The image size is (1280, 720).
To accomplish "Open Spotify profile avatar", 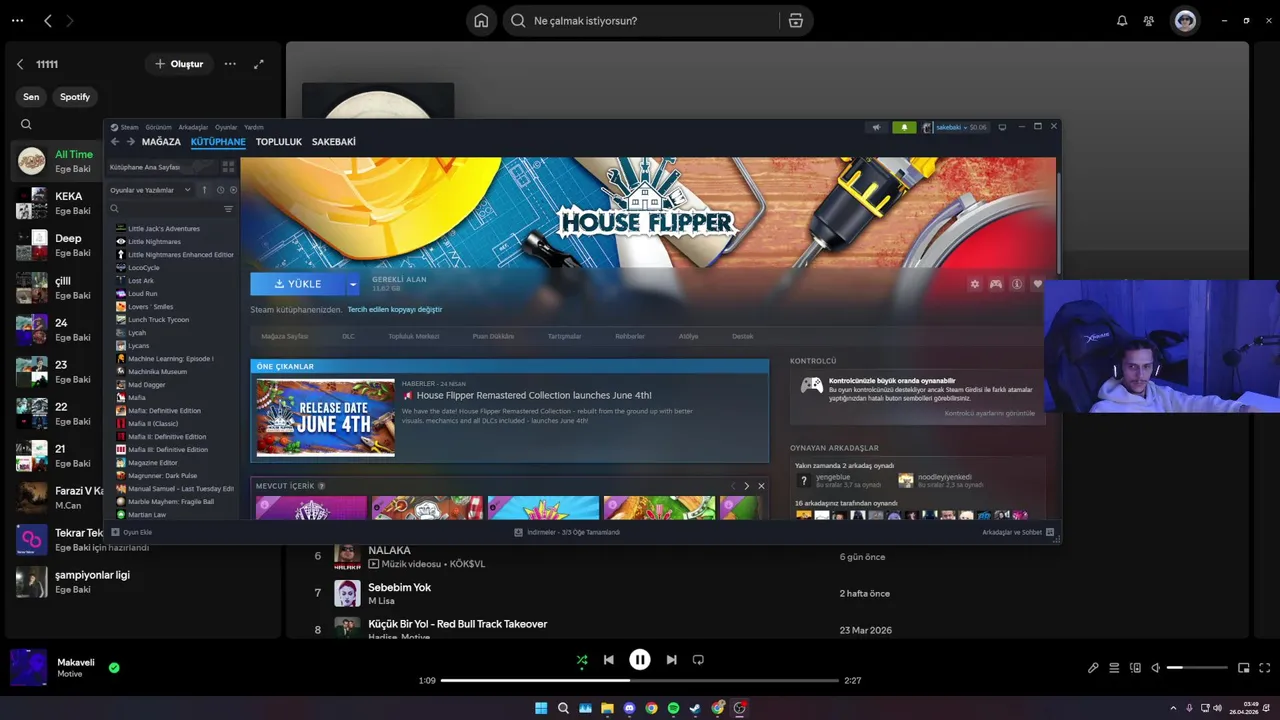I will [x=1185, y=21].
